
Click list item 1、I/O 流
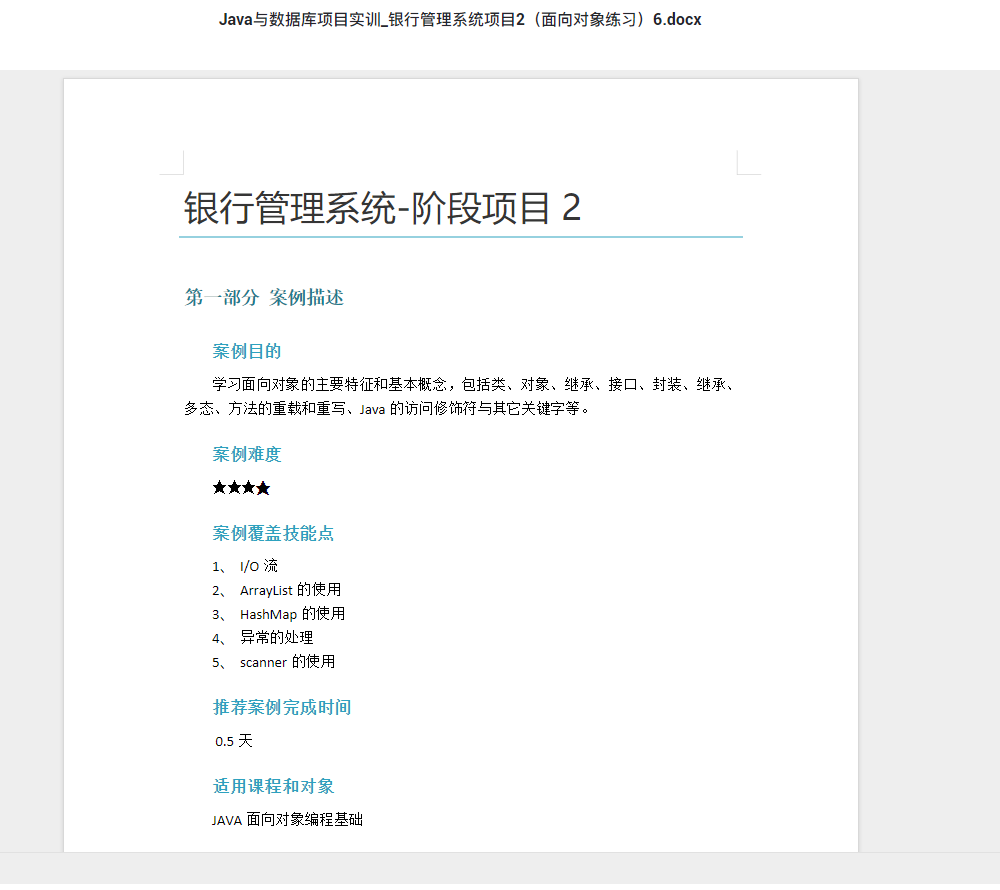(245, 566)
